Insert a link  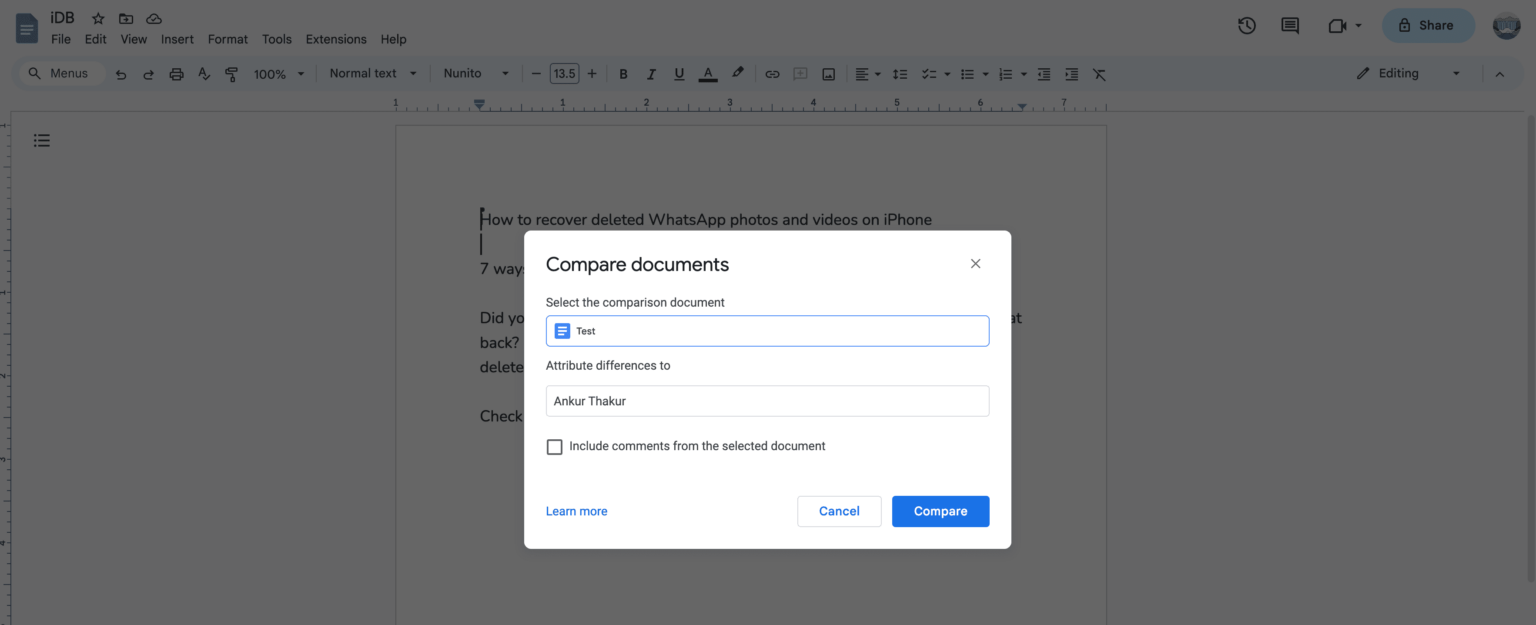tap(772, 73)
